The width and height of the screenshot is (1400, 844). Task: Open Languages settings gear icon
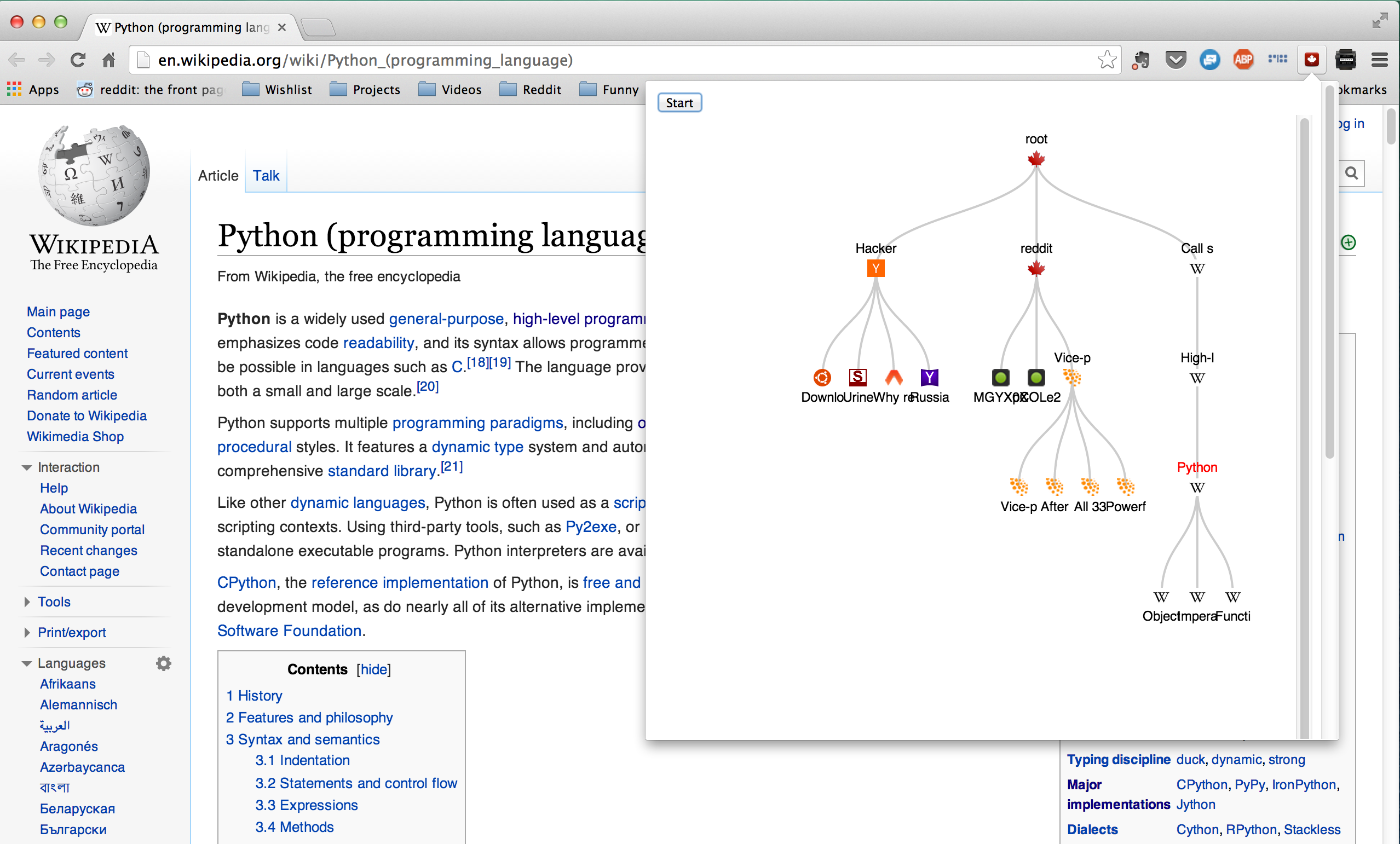click(164, 663)
